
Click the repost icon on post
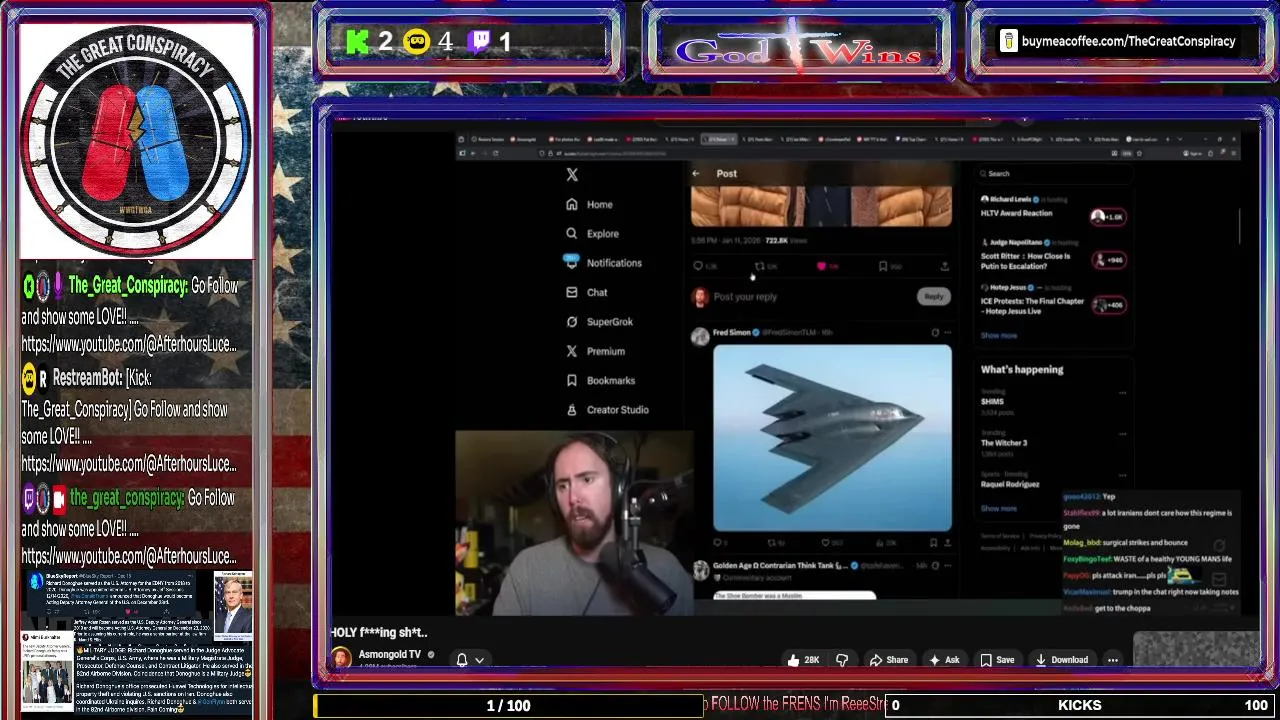point(760,266)
